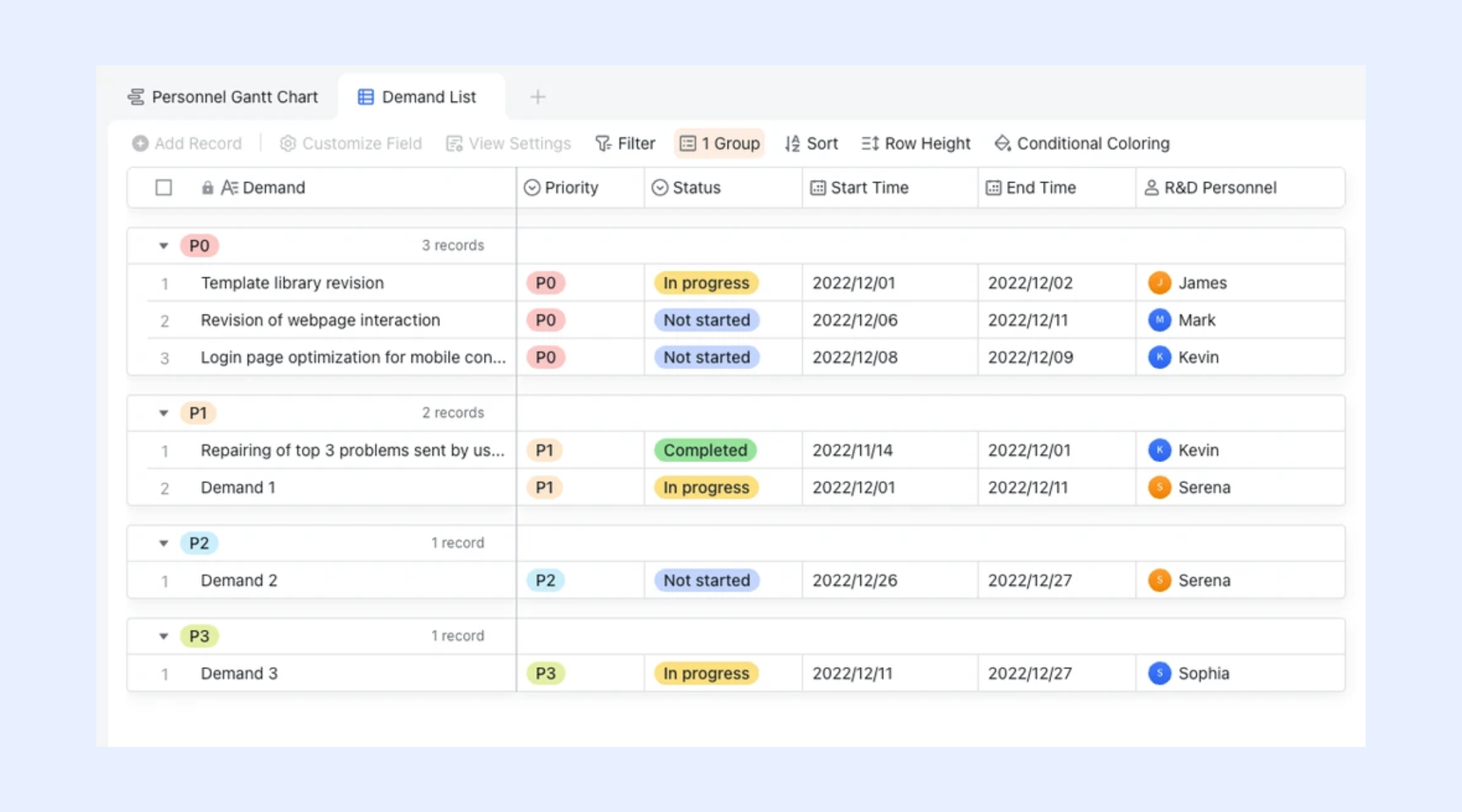Click end date 2022/12/02
Image resolution: width=1462 pixels, height=812 pixels.
tap(1030, 284)
